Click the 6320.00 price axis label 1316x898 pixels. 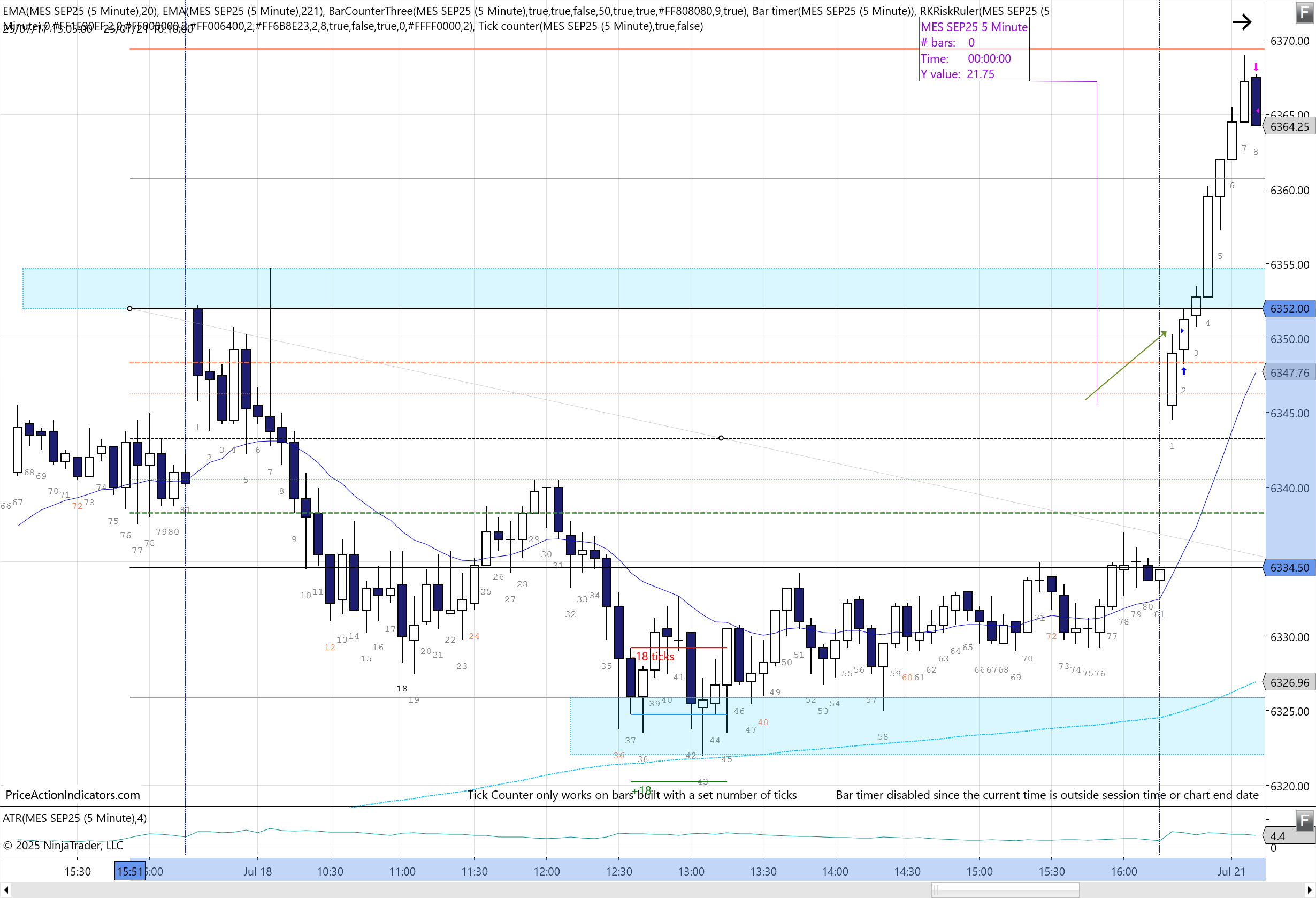click(1289, 786)
